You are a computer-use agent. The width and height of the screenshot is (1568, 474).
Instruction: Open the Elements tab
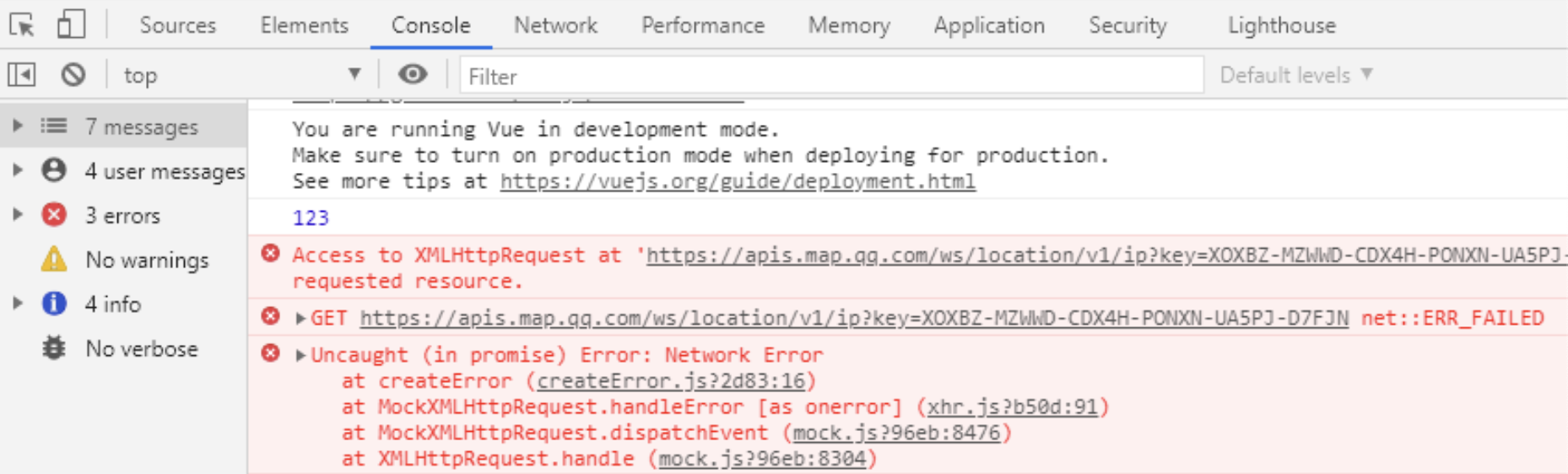[304, 25]
